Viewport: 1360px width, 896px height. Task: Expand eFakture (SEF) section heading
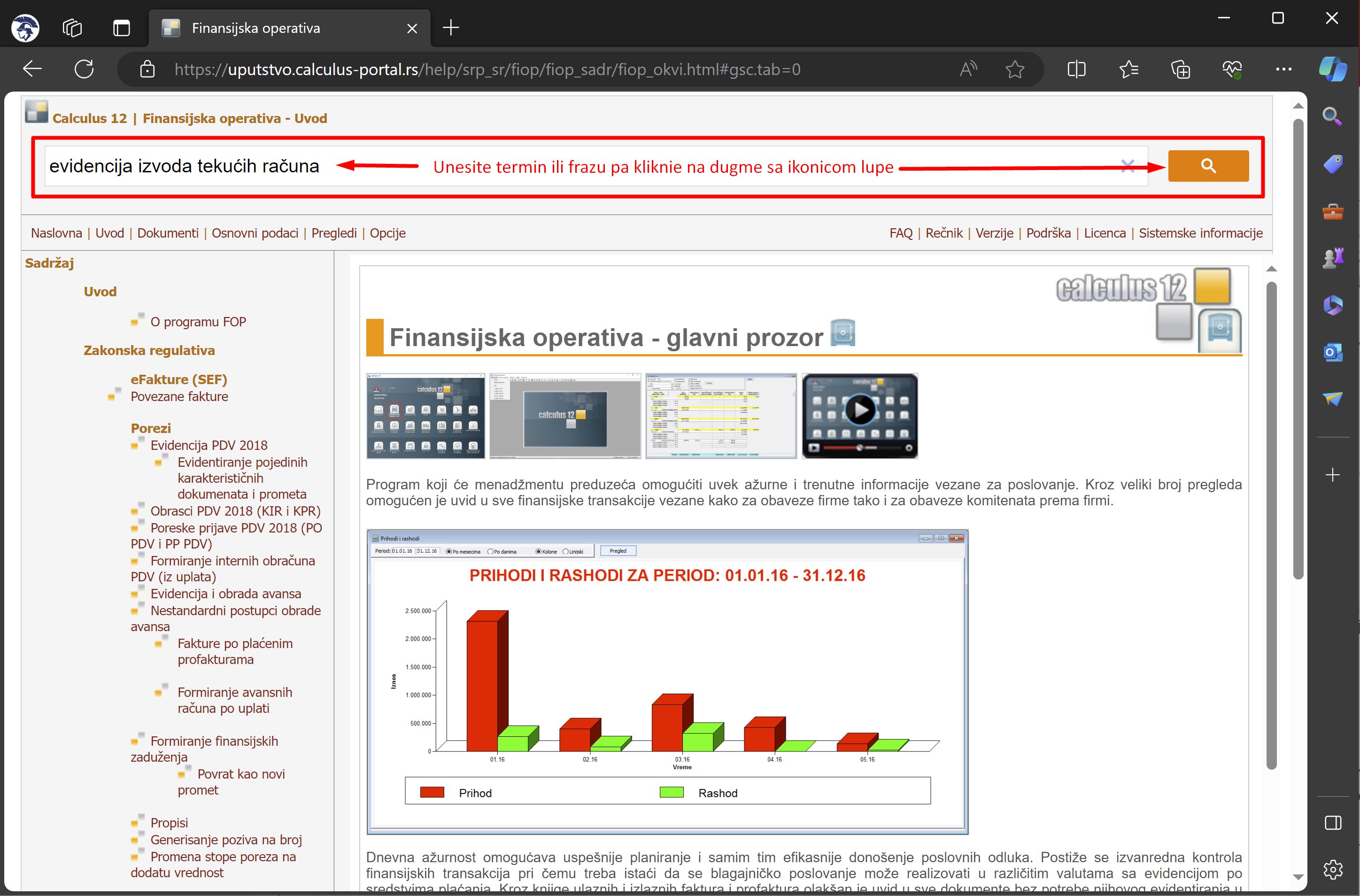click(x=178, y=379)
